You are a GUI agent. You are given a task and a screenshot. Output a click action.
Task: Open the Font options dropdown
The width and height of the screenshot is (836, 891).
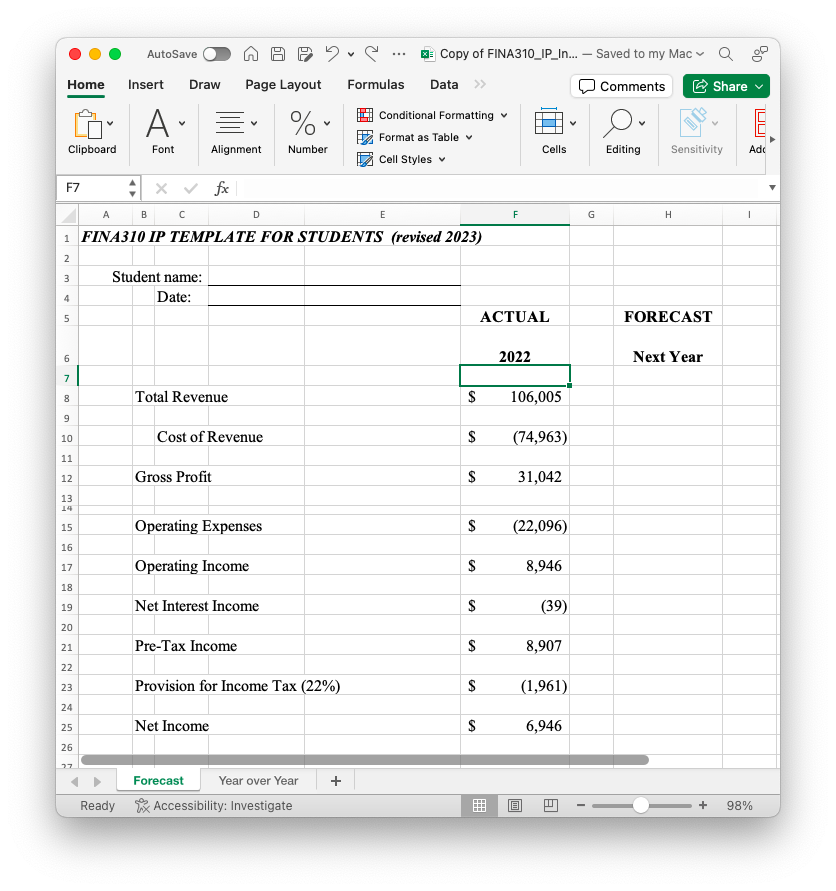point(181,123)
